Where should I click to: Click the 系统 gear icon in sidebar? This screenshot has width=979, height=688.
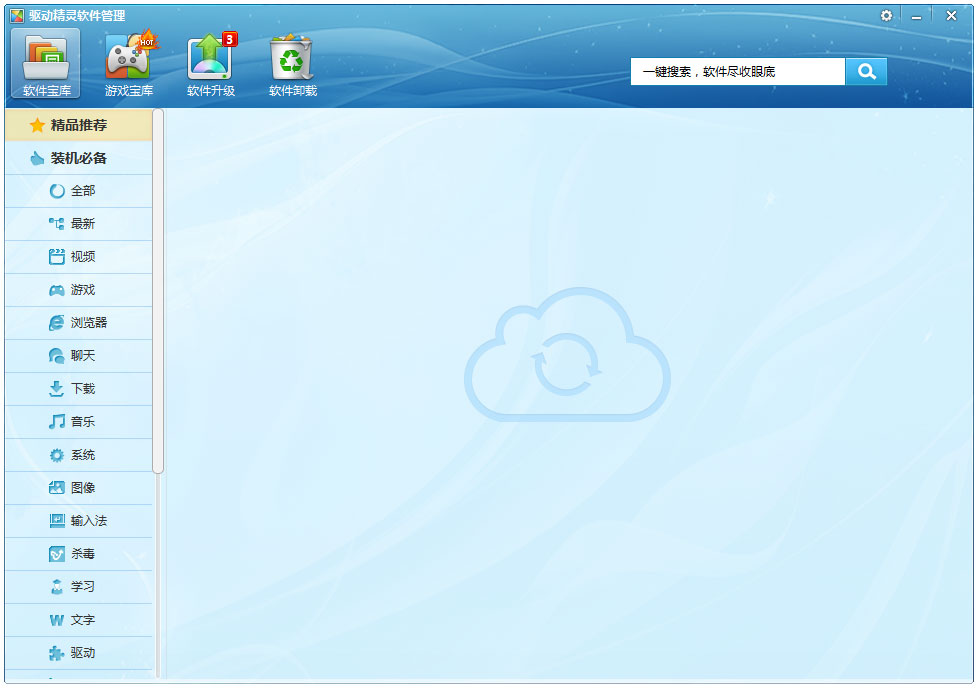tap(57, 455)
